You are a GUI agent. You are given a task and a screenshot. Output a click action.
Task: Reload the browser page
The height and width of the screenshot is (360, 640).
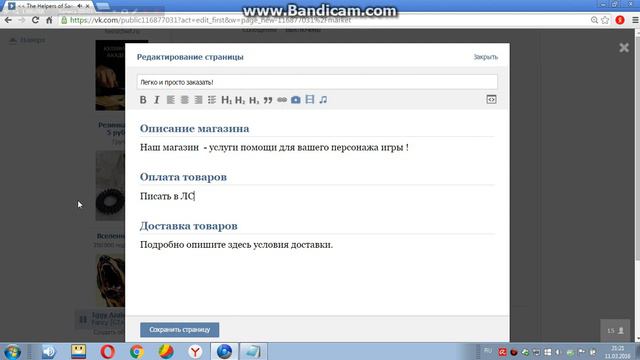click(x=36, y=20)
